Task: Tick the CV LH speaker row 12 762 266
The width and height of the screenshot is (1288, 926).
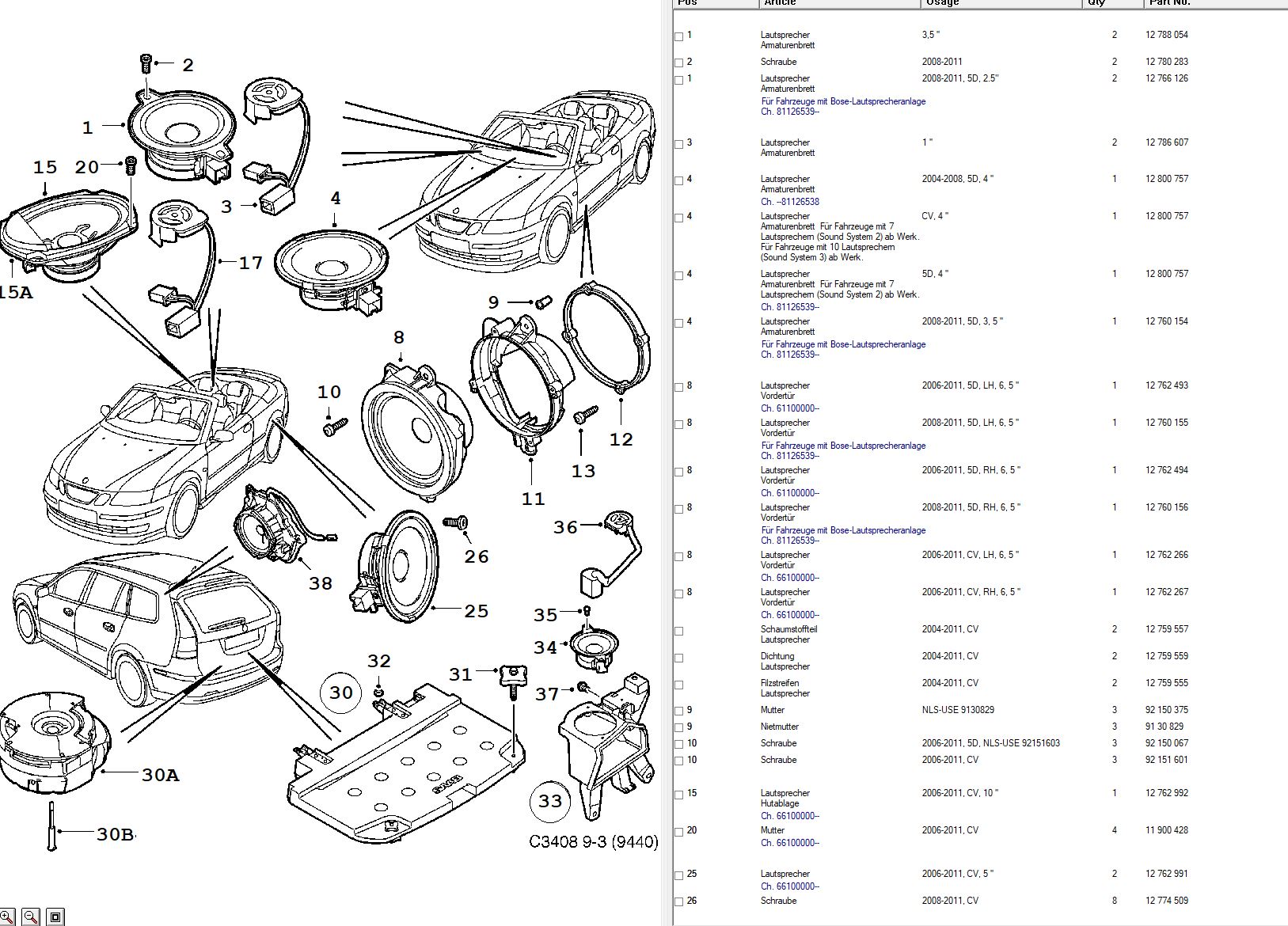Action: 678,556
